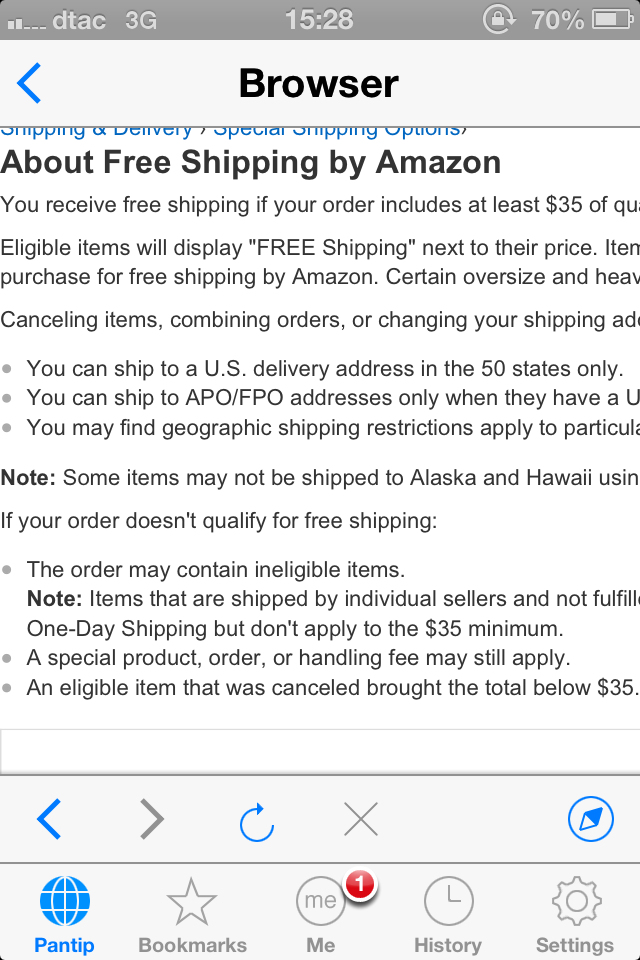Open the Shipping & Delivery breadcrumb link
This screenshot has width=640, height=960.
coord(96,132)
